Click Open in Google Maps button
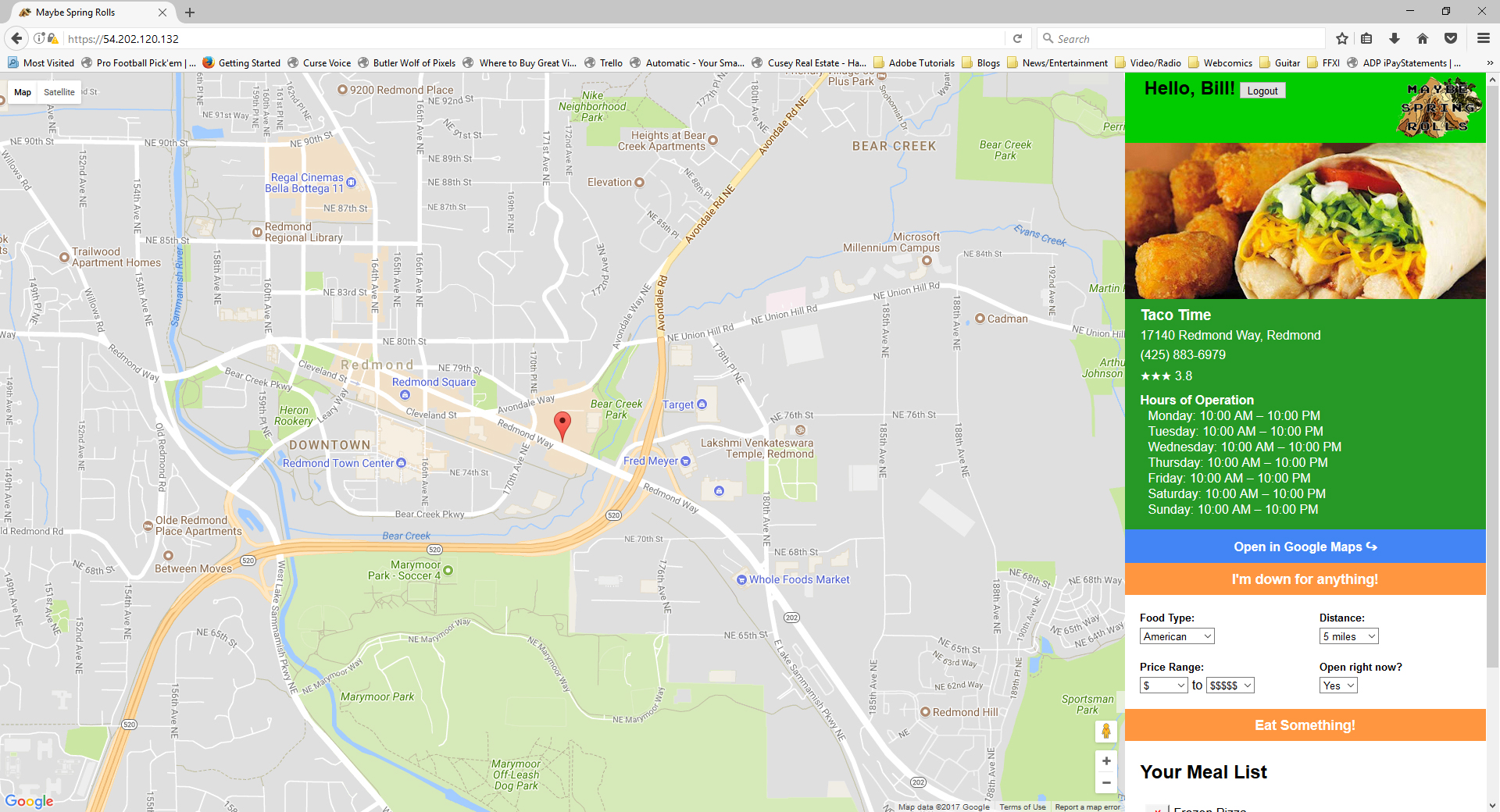The image size is (1500, 812). pos(1305,547)
